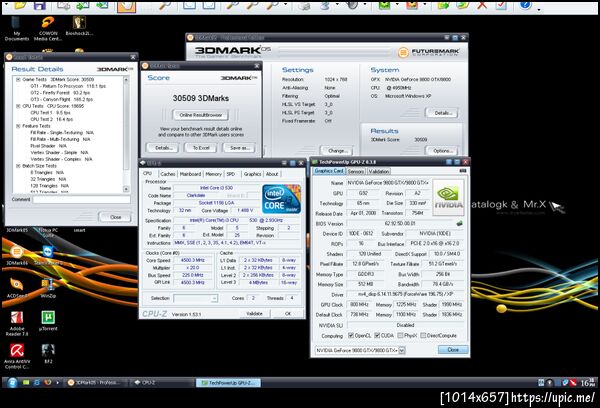Toggle the DirectCompute checkbox in GPU-Z
Screen dimensions: 600x408
423,335
